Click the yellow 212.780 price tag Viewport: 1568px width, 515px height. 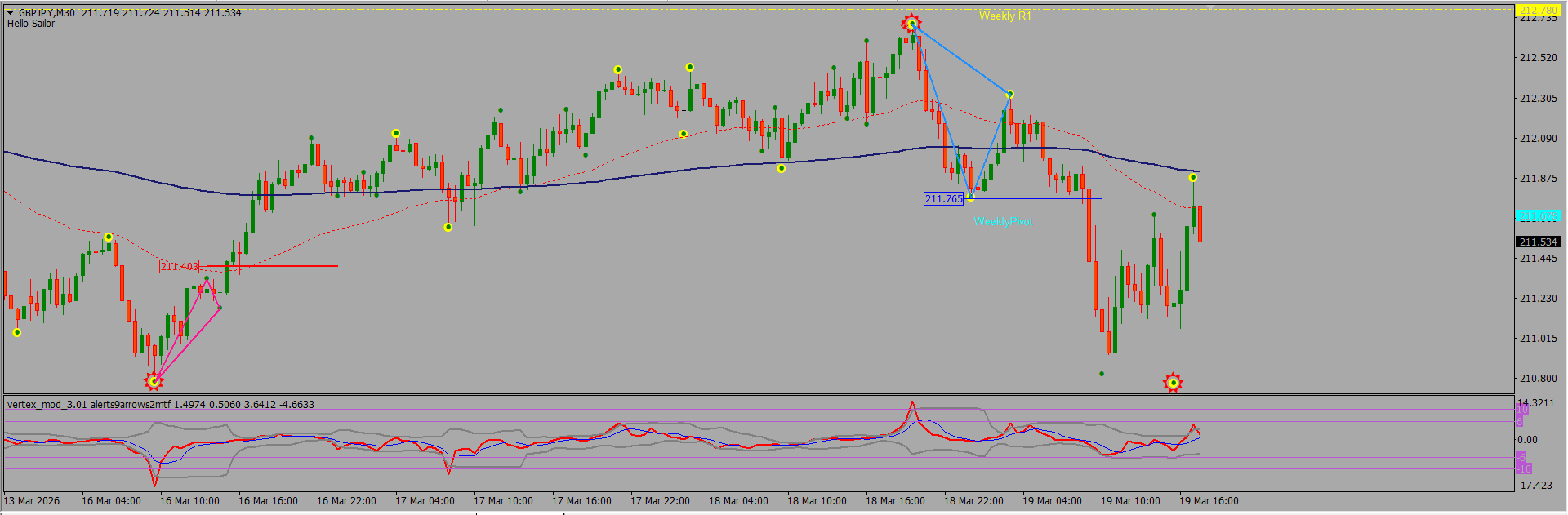click(x=1538, y=11)
